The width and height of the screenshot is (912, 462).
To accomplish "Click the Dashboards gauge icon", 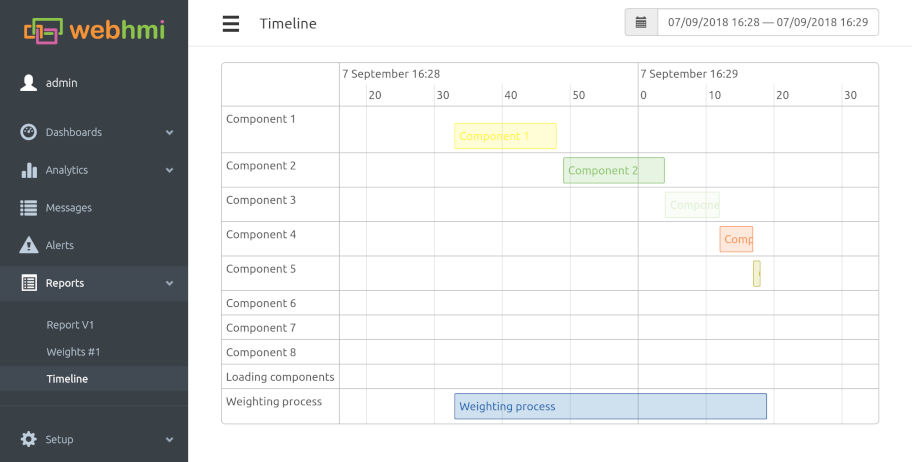I will [x=28, y=132].
